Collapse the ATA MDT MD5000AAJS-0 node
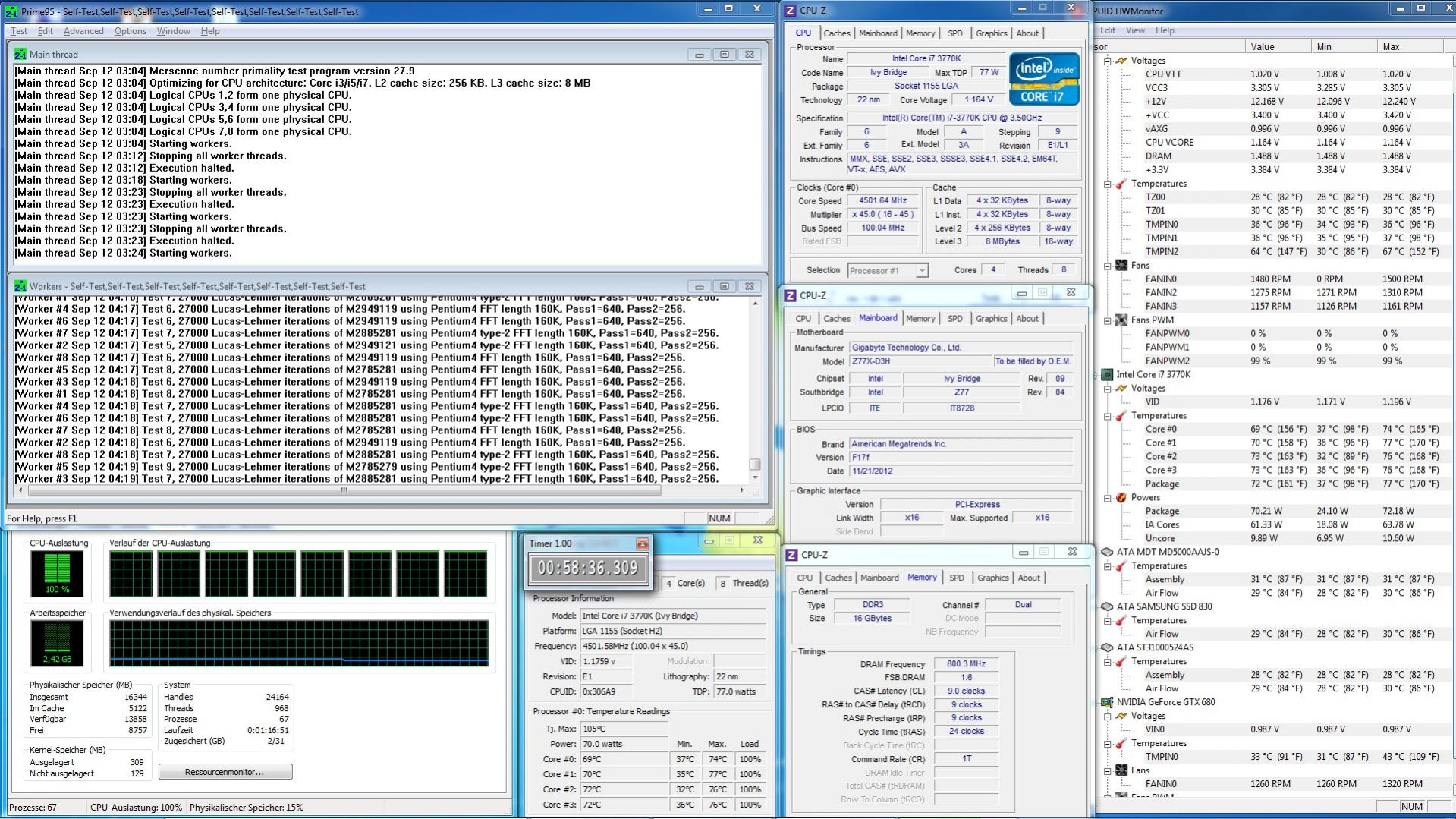 tap(1096, 552)
